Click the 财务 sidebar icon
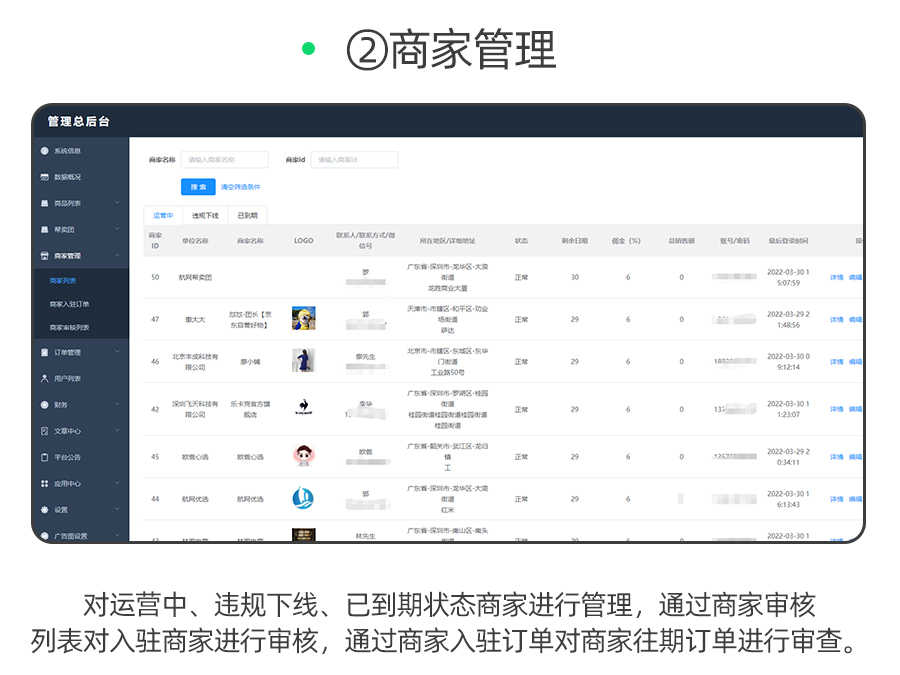 [44, 405]
